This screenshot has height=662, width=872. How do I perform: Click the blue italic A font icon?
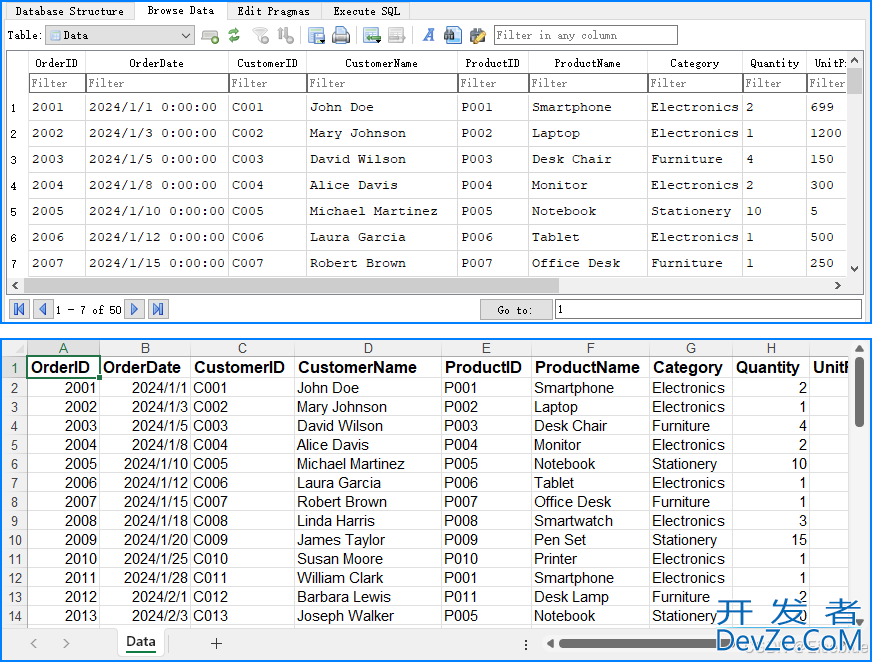[x=428, y=36]
